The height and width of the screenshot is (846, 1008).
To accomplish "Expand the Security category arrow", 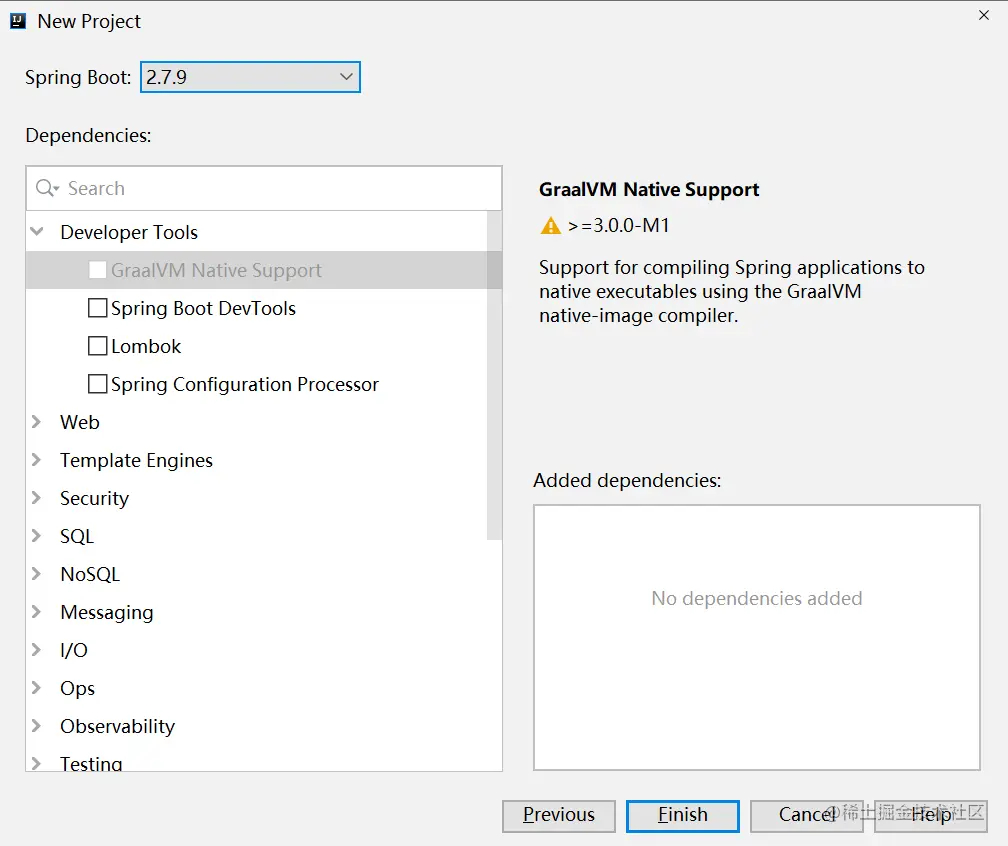I will (37, 498).
